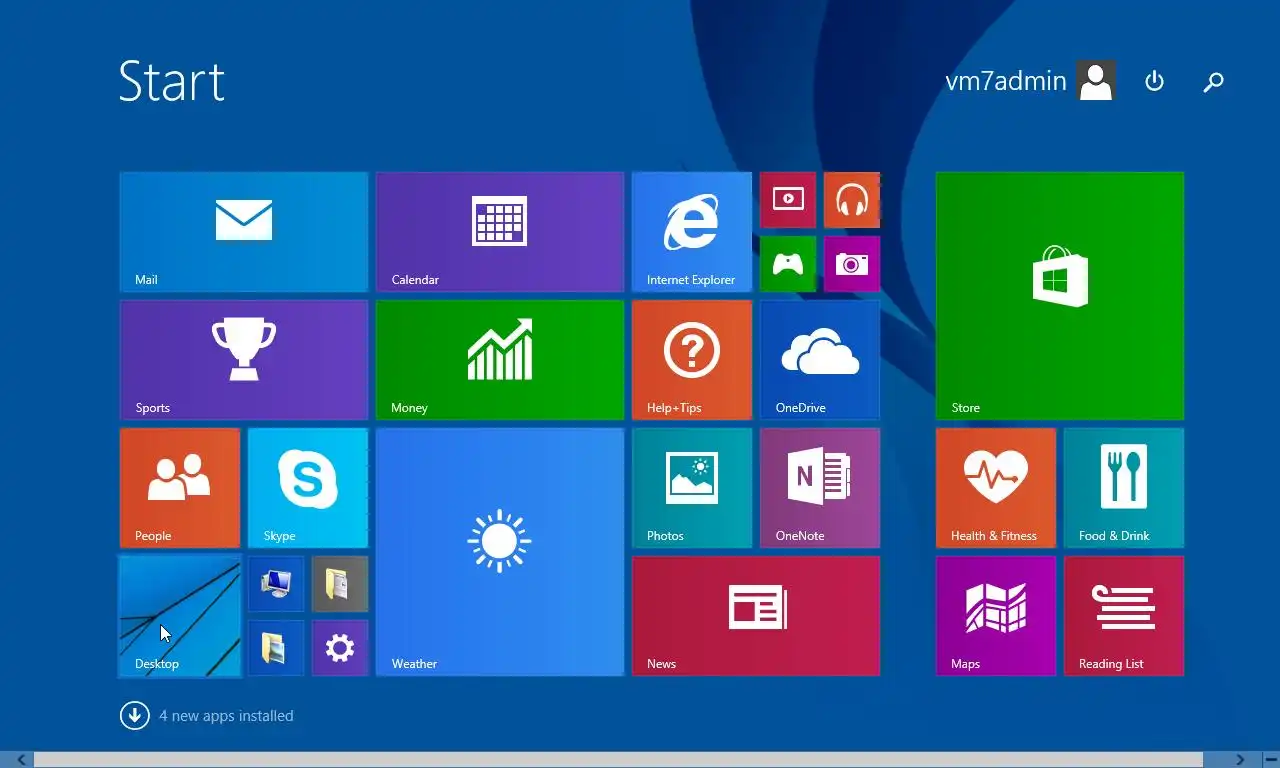Open the Food & Drink tile
Viewport: 1280px width, 768px height.
1124,488
